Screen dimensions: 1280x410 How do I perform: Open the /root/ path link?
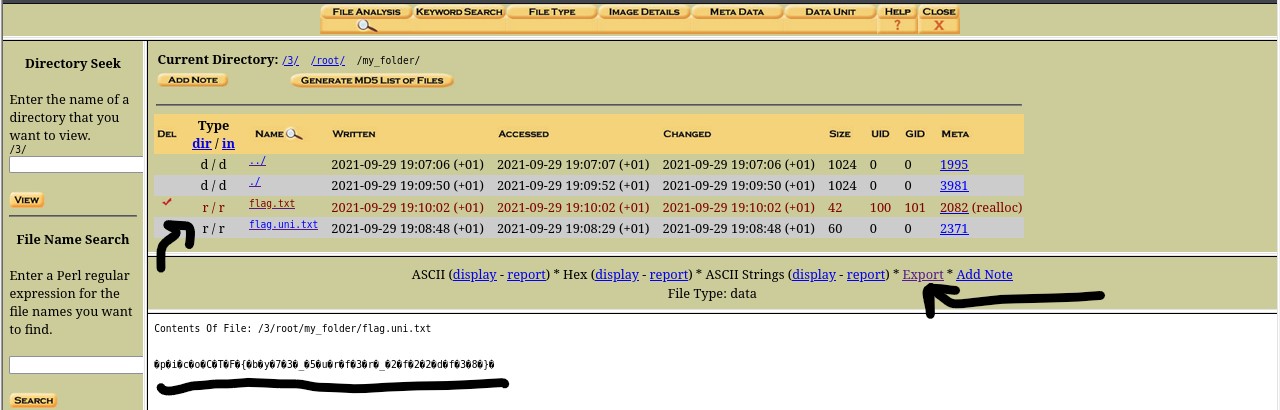click(x=328, y=61)
